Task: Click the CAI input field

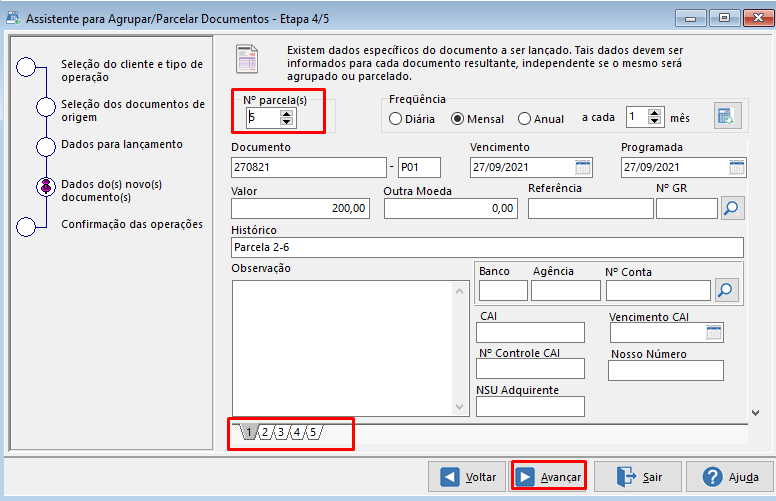Action: pyautogui.click(x=530, y=333)
